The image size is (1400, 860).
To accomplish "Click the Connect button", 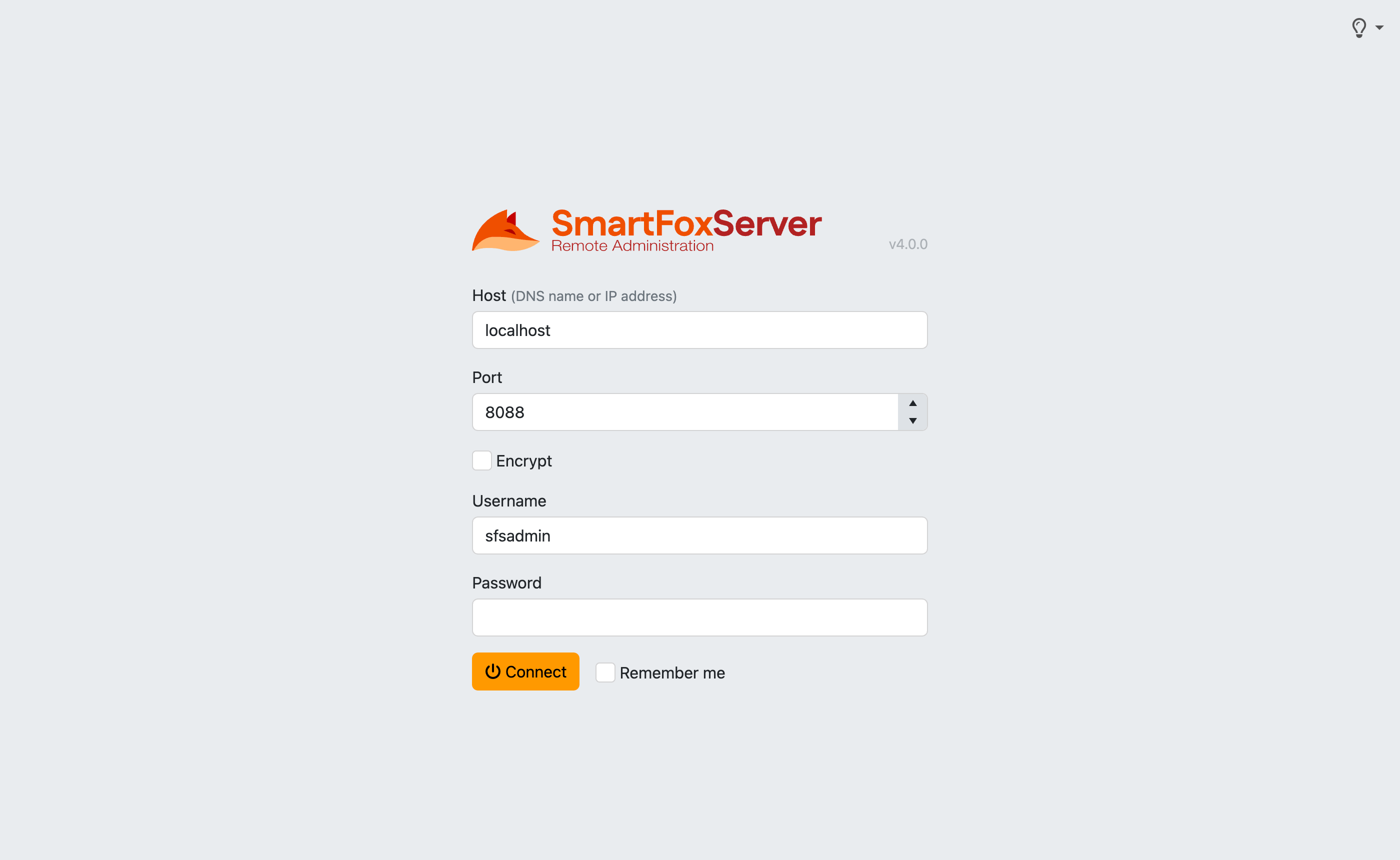I will (525, 671).
